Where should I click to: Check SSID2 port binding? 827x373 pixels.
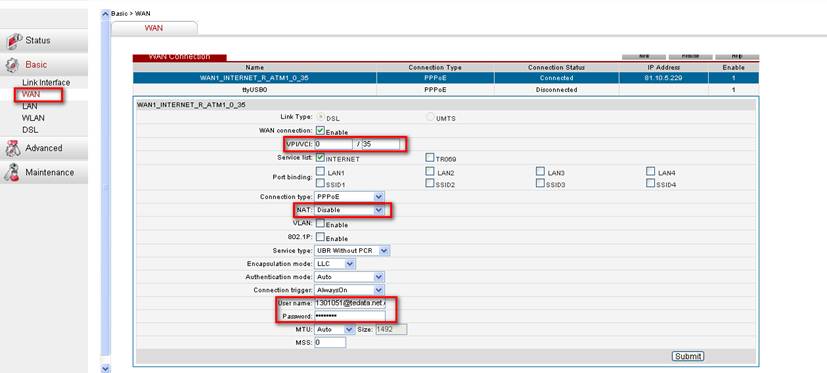pos(430,183)
